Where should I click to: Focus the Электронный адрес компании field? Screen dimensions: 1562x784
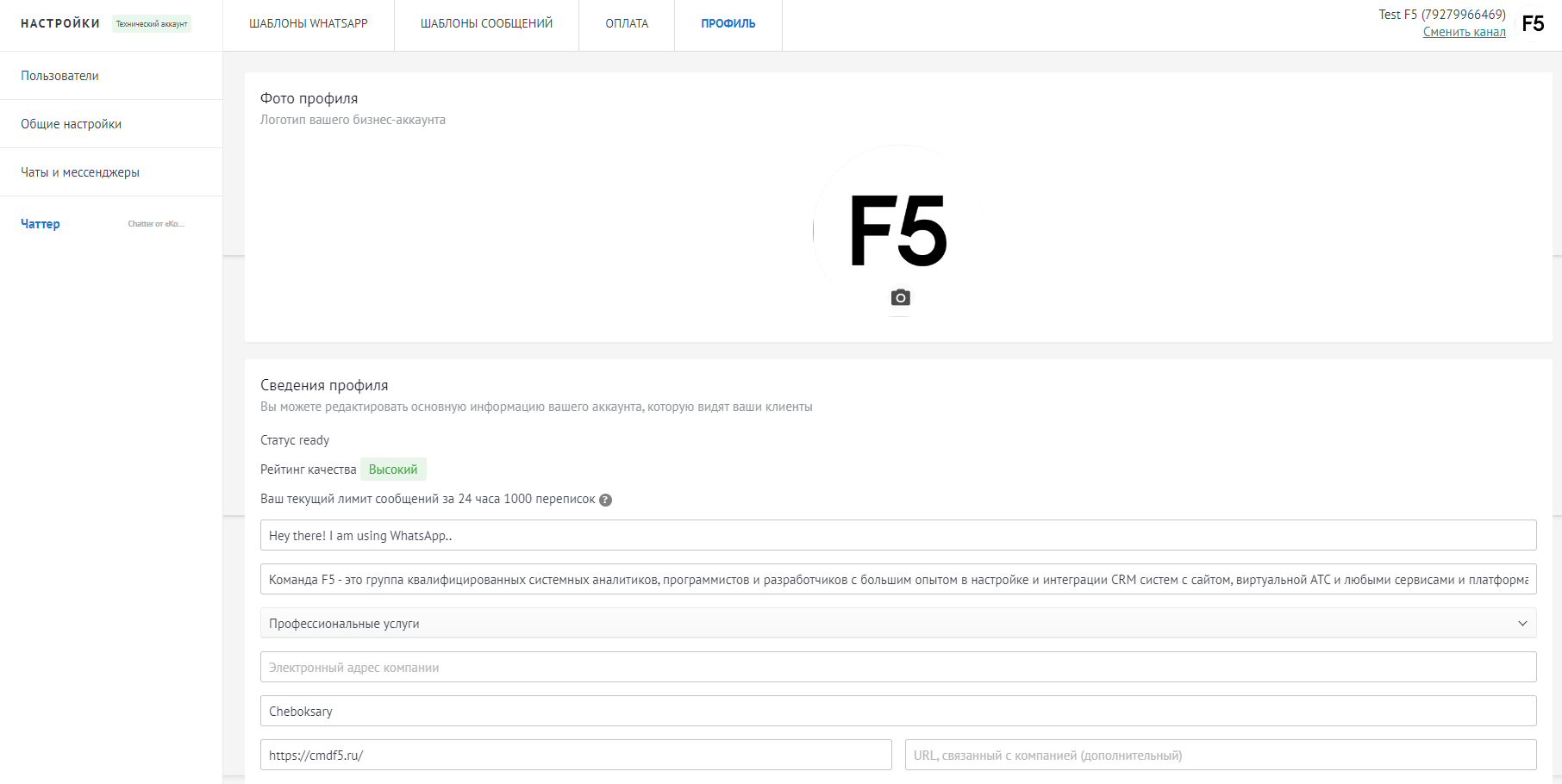click(898, 667)
